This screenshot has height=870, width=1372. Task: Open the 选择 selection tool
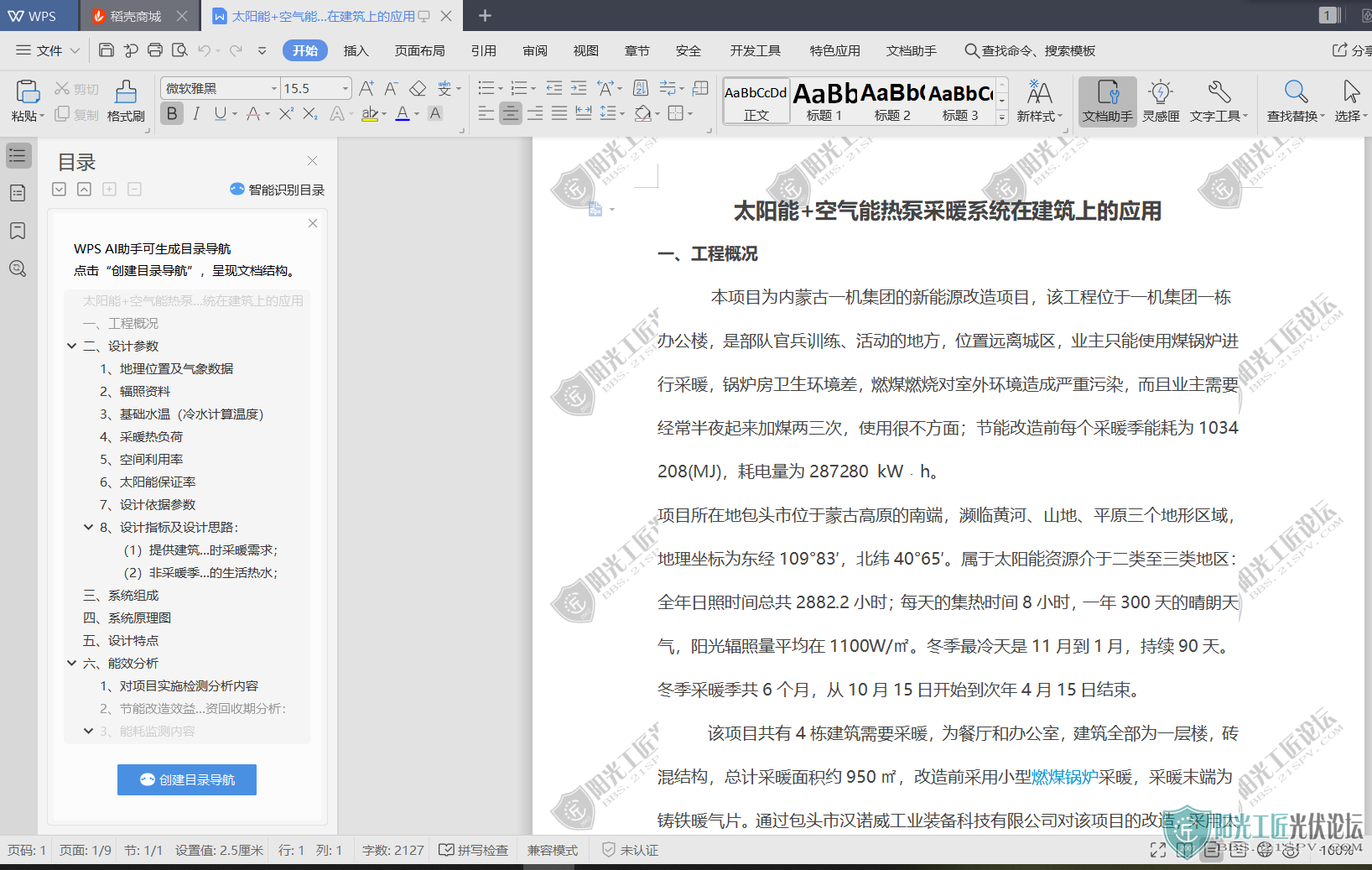[1350, 101]
